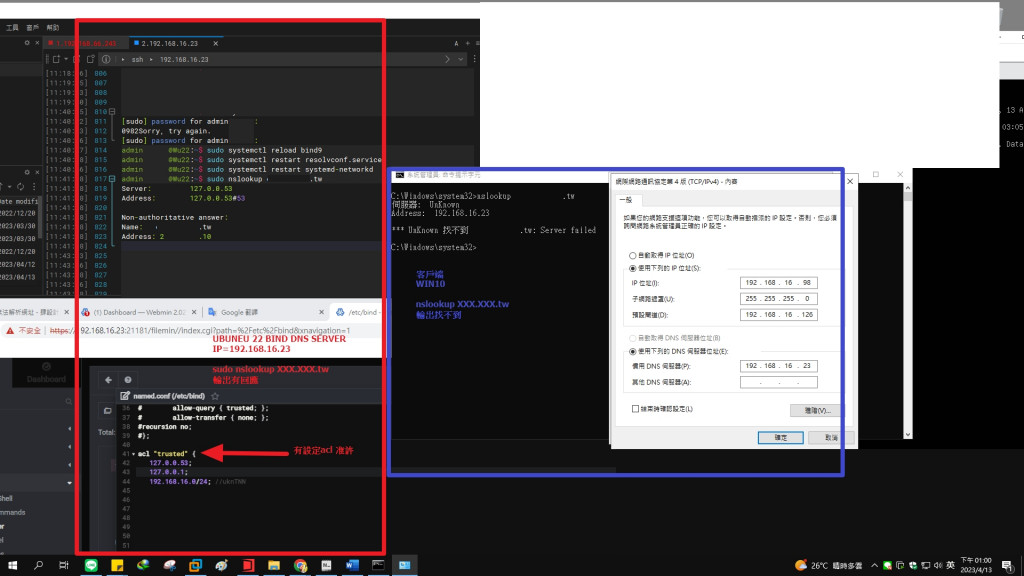Image resolution: width=1024 pixels, height=576 pixels.
Task: Open Google Chrome from the taskbar
Action: click(x=300, y=565)
